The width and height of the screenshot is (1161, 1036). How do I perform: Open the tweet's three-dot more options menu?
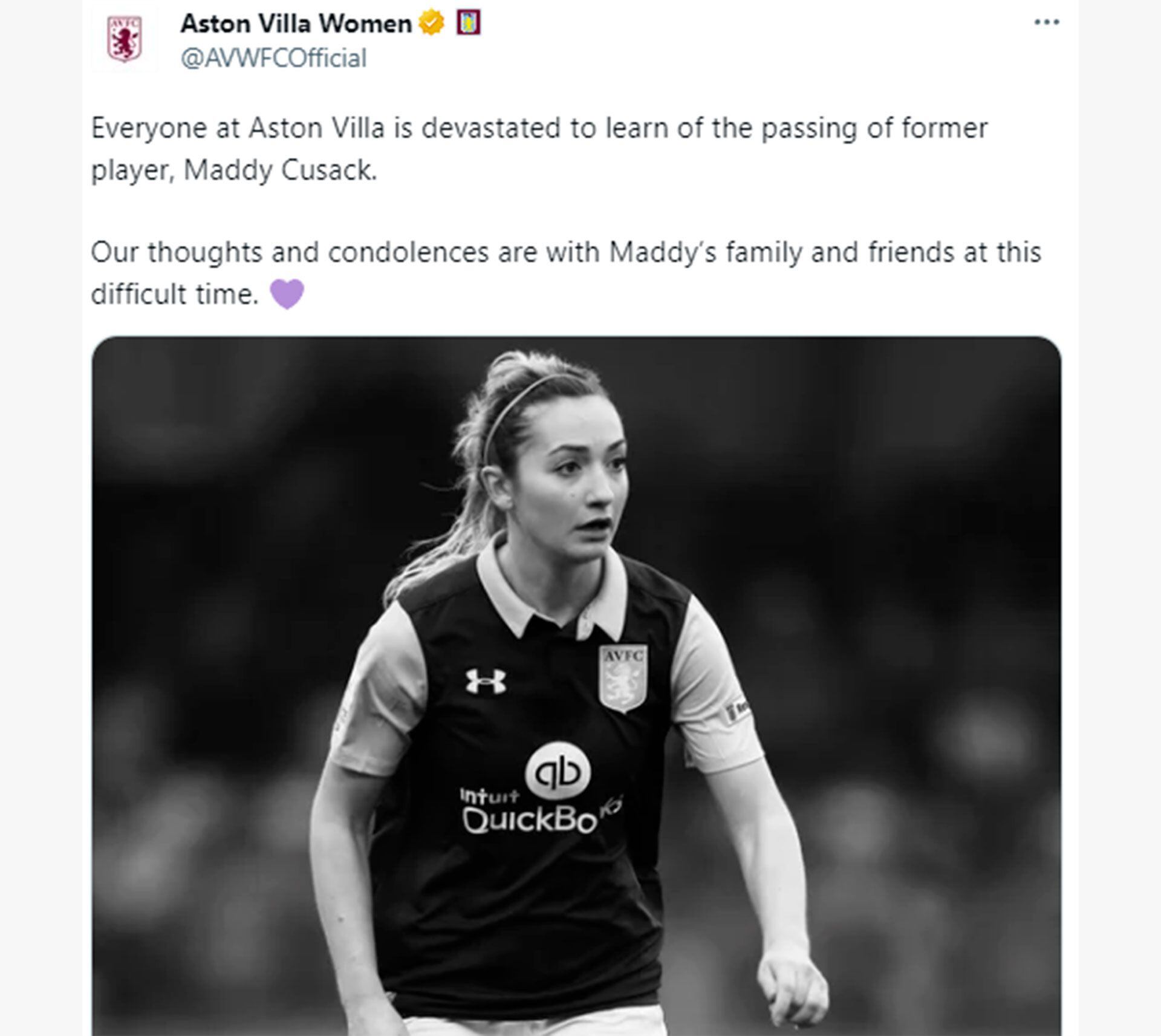(x=1046, y=22)
